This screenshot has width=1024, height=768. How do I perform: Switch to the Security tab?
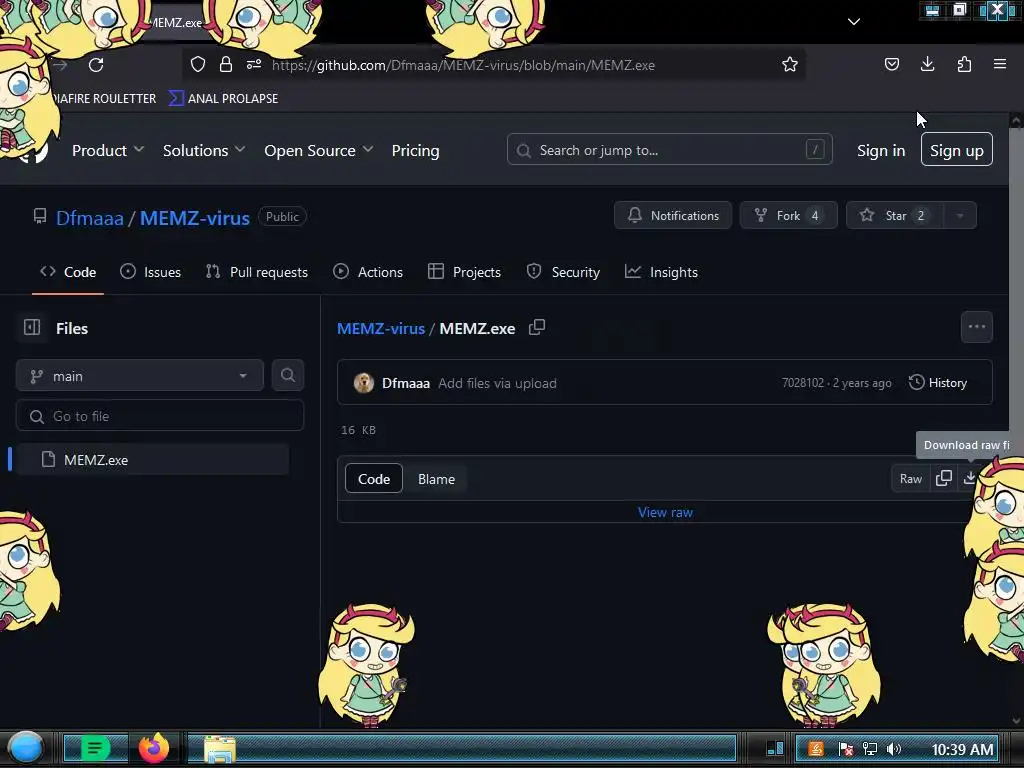tap(563, 272)
